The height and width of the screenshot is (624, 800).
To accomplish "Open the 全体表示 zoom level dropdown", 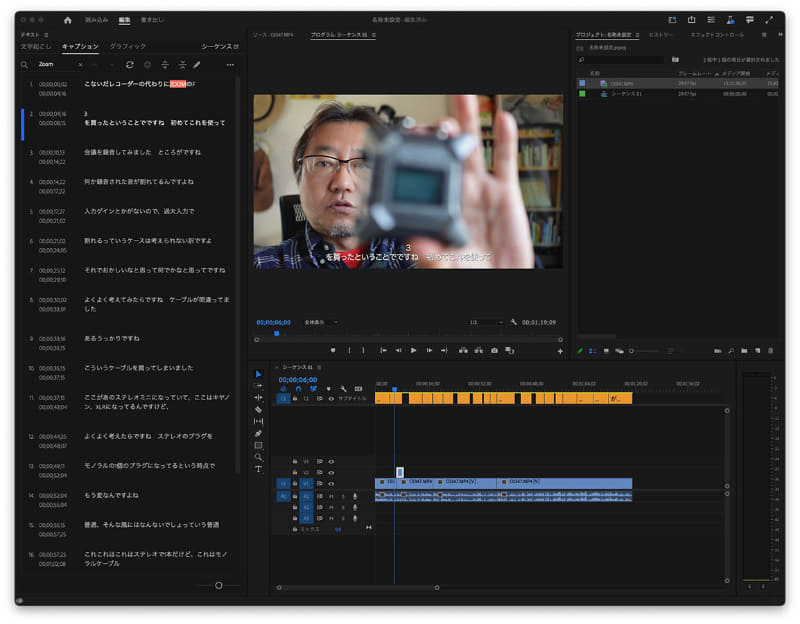I will [x=321, y=322].
